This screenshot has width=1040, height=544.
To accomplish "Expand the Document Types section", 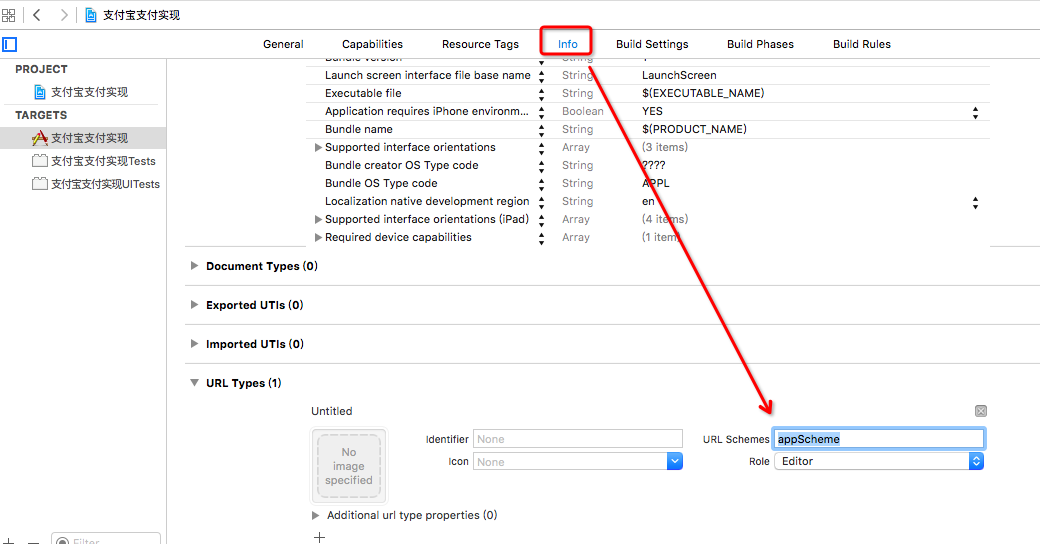I will click(195, 266).
